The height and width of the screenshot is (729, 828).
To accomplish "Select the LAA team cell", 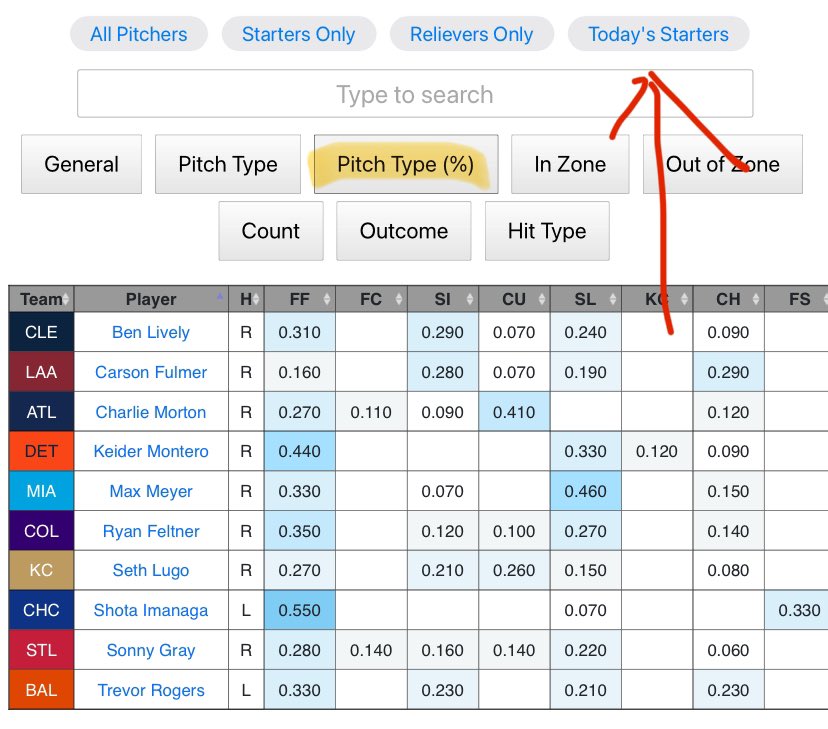I will (x=41, y=372).
